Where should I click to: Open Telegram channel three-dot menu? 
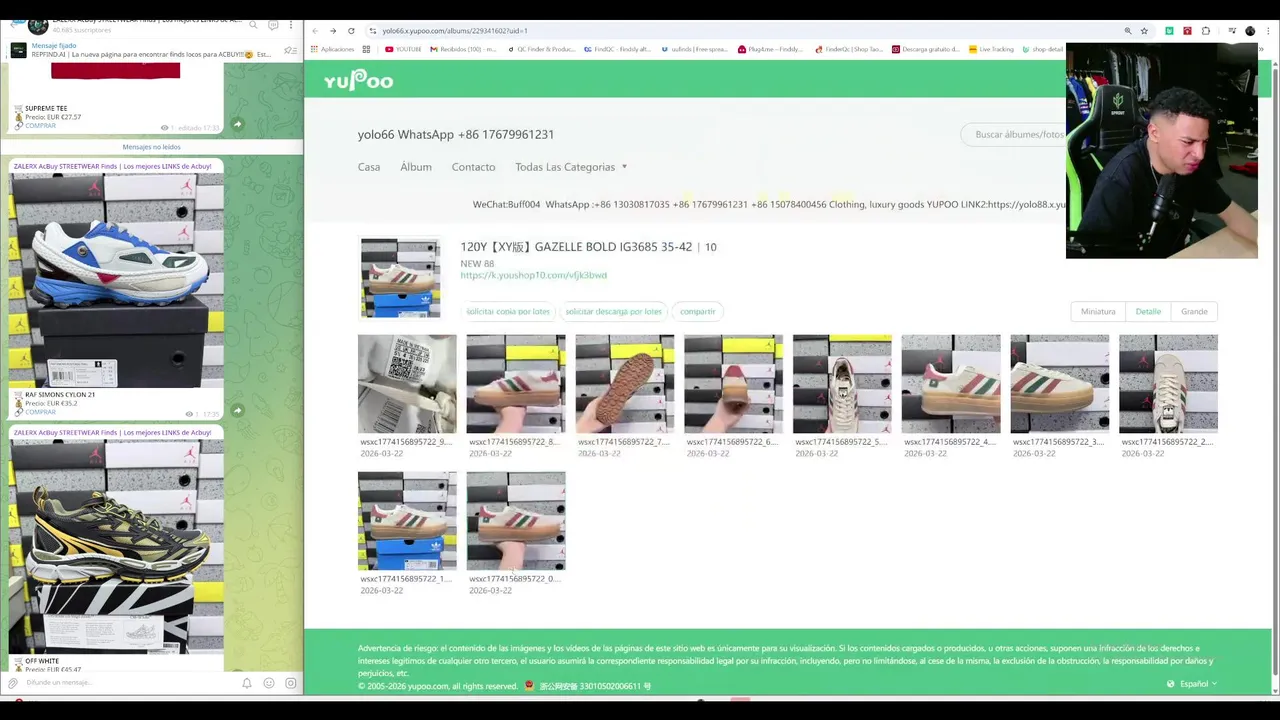pos(291,25)
